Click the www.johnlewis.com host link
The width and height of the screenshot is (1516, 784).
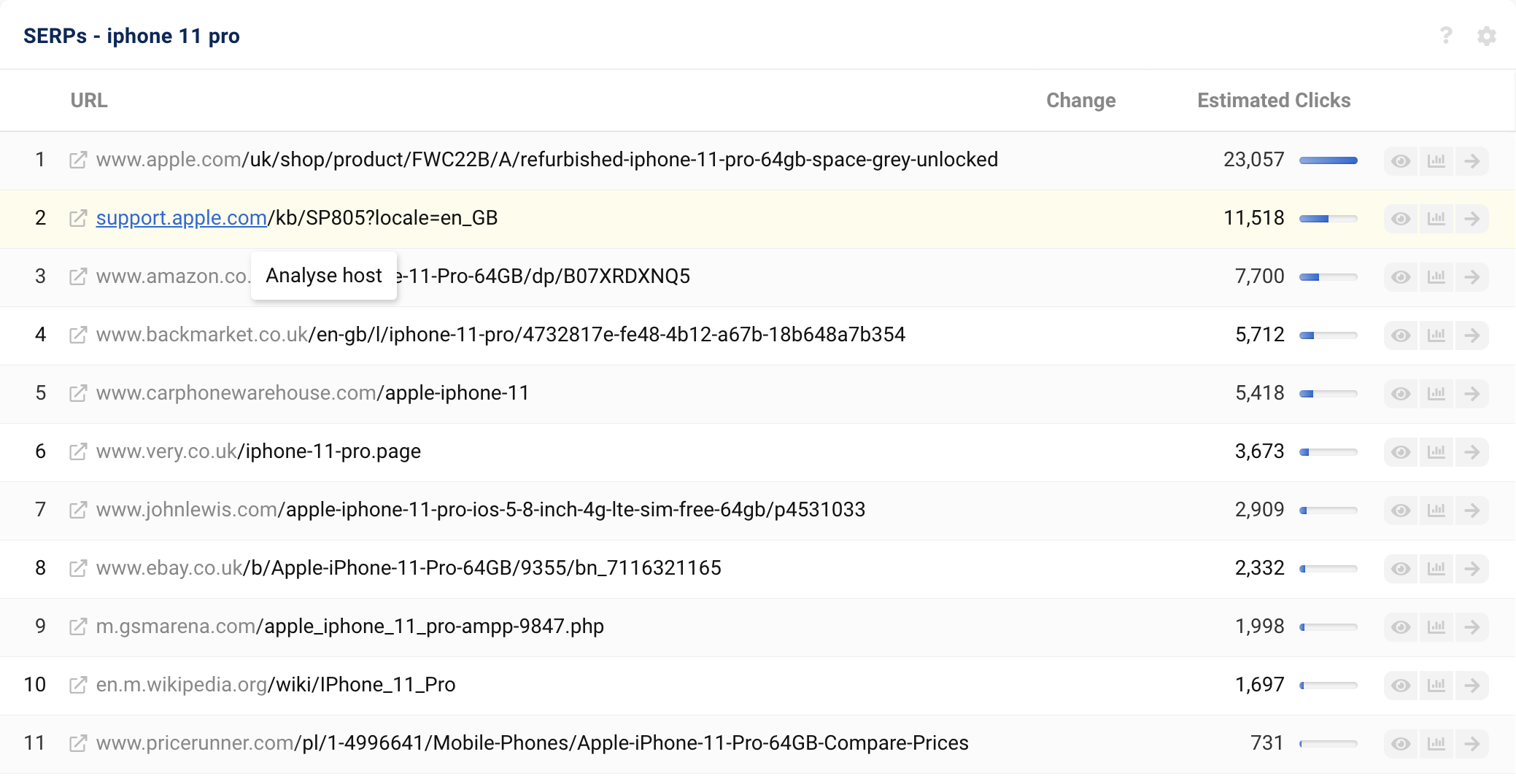pos(187,510)
